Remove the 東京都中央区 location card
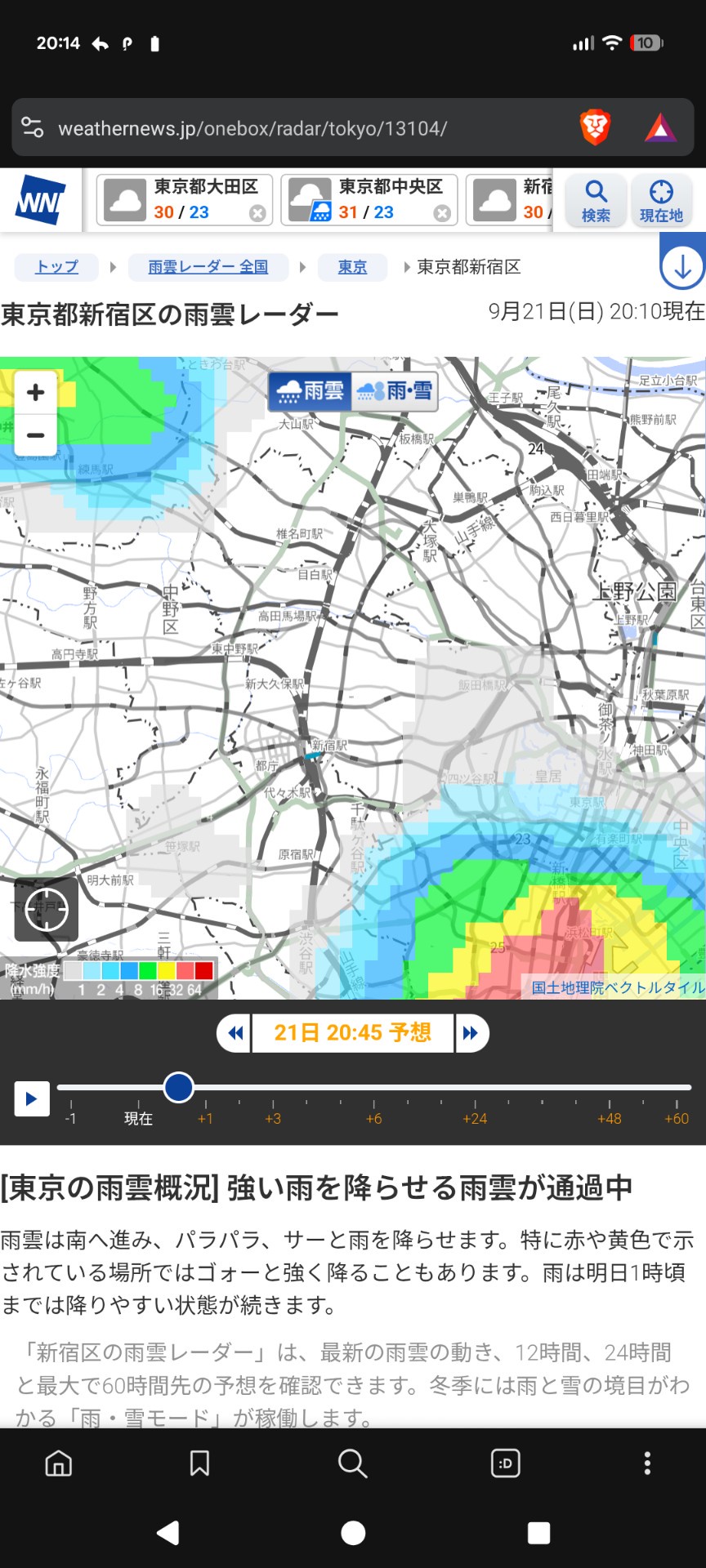 tap(442, 213)
